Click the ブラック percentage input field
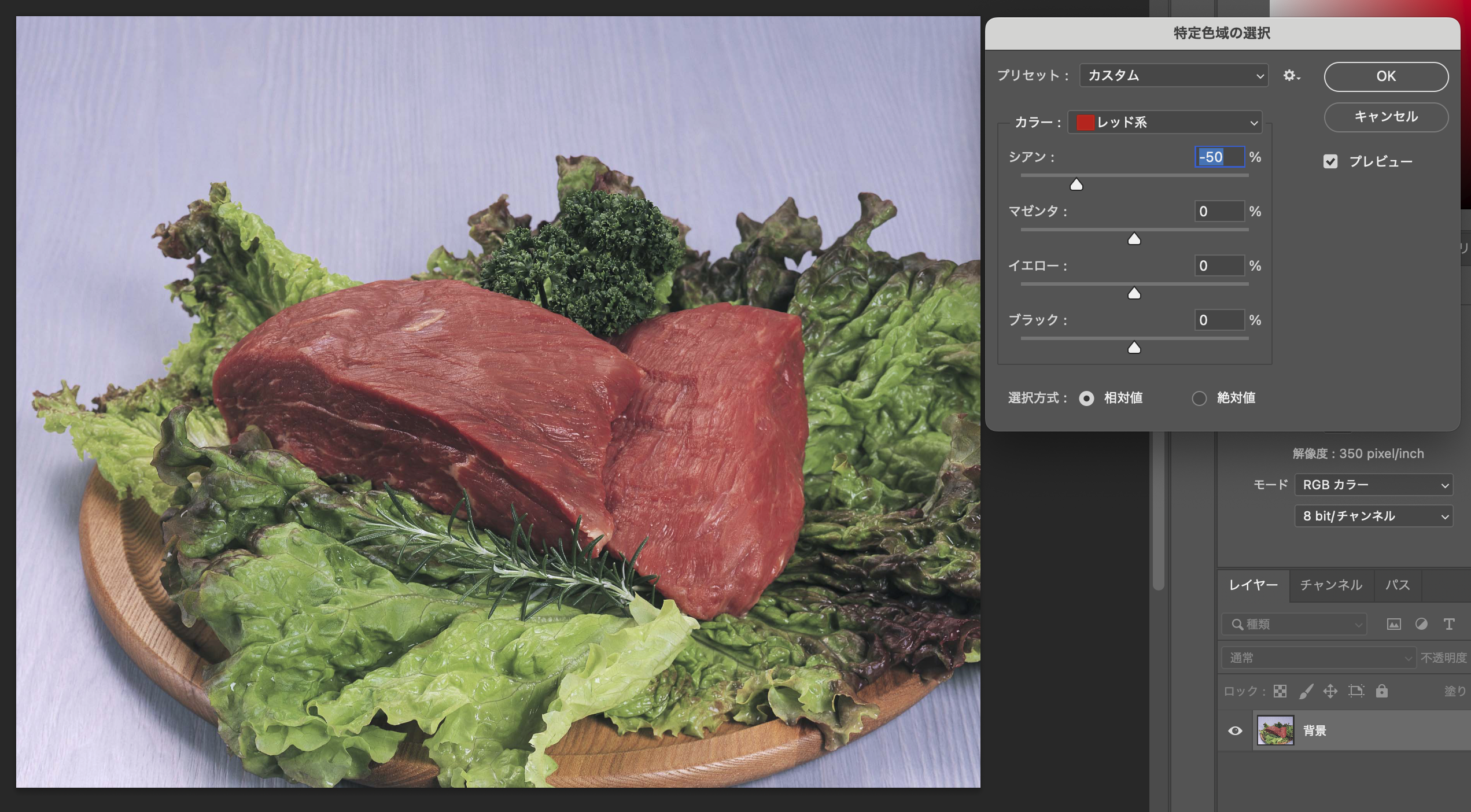Image resolution: width=1471 pixels, height=812 pixels. (x=1219, y=320)
